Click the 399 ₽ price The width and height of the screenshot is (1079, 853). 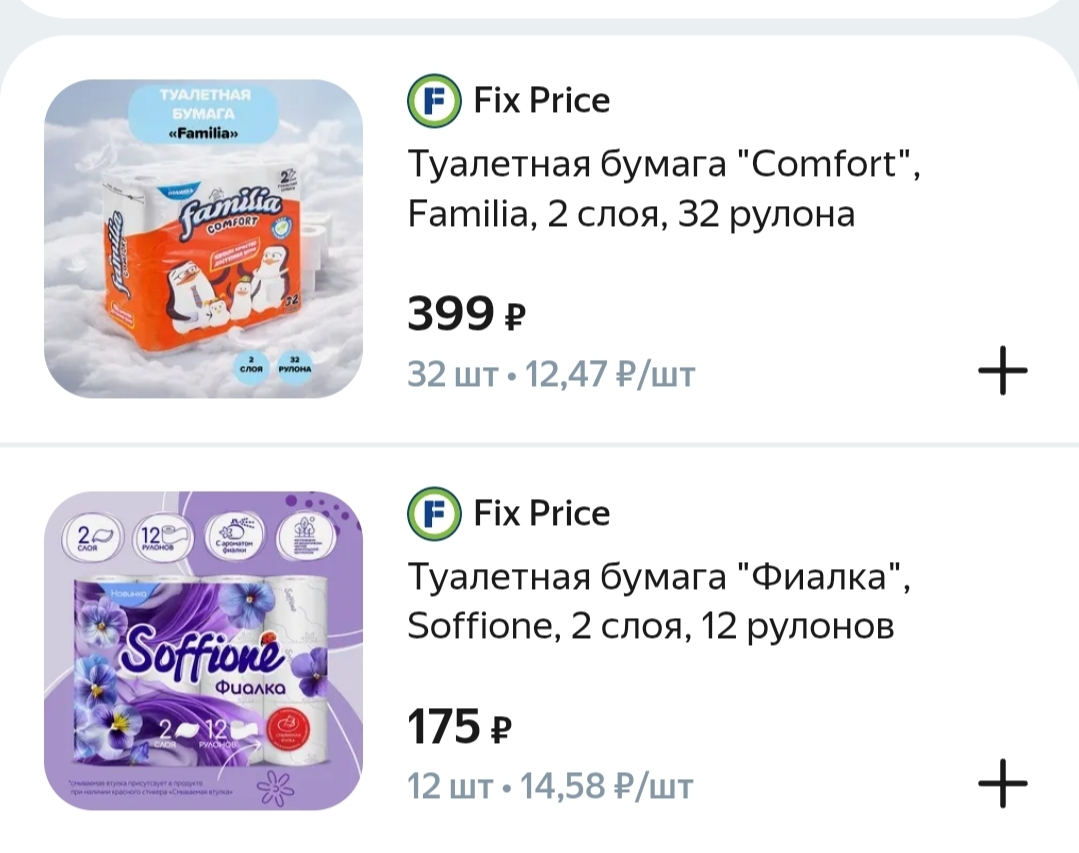point(466,316)
